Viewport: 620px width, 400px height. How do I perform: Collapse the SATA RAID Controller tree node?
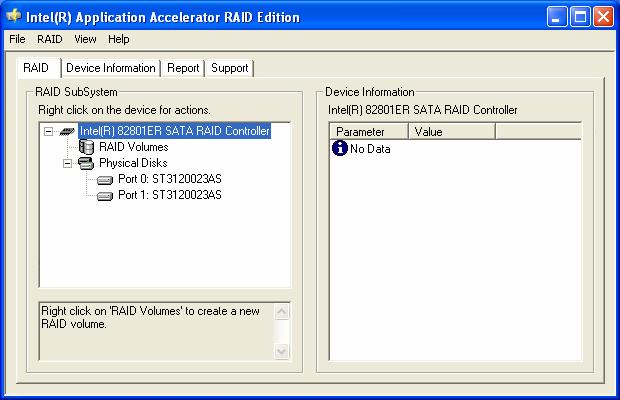(48, 131)
